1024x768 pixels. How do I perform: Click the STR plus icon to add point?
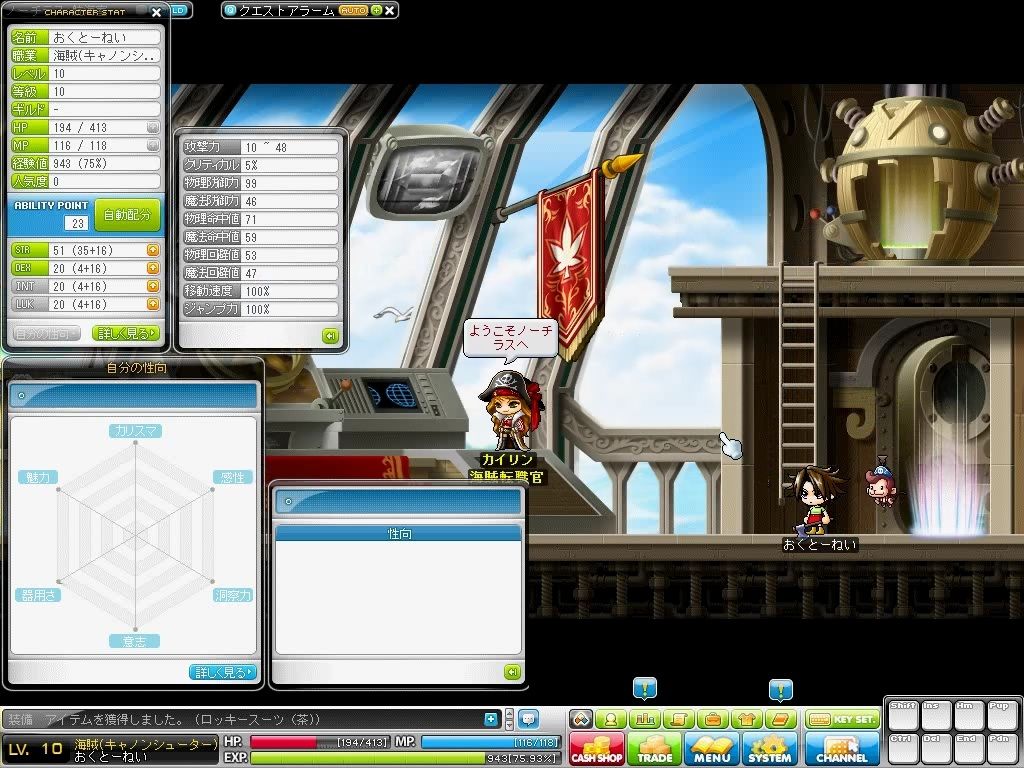point(153,250)
